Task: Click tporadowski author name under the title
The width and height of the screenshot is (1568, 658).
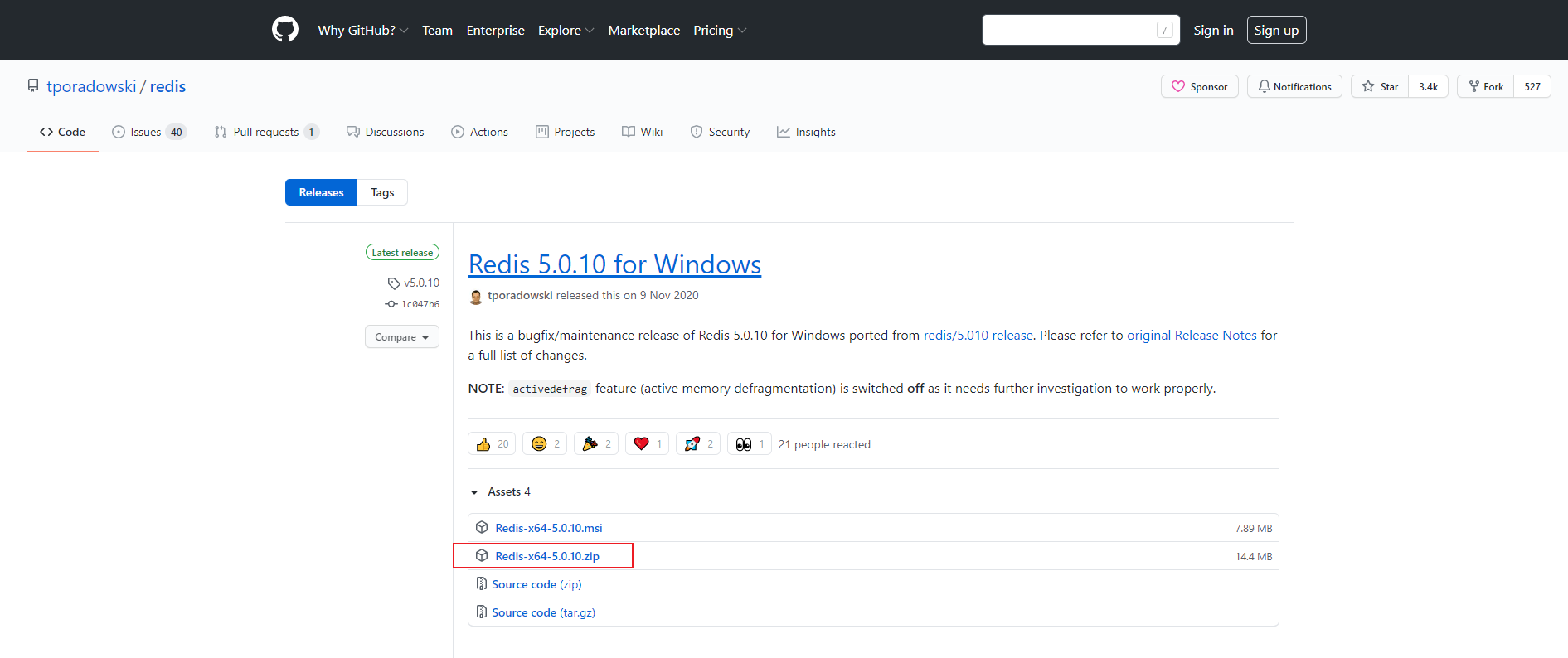Action: click(x=520, y=295)
